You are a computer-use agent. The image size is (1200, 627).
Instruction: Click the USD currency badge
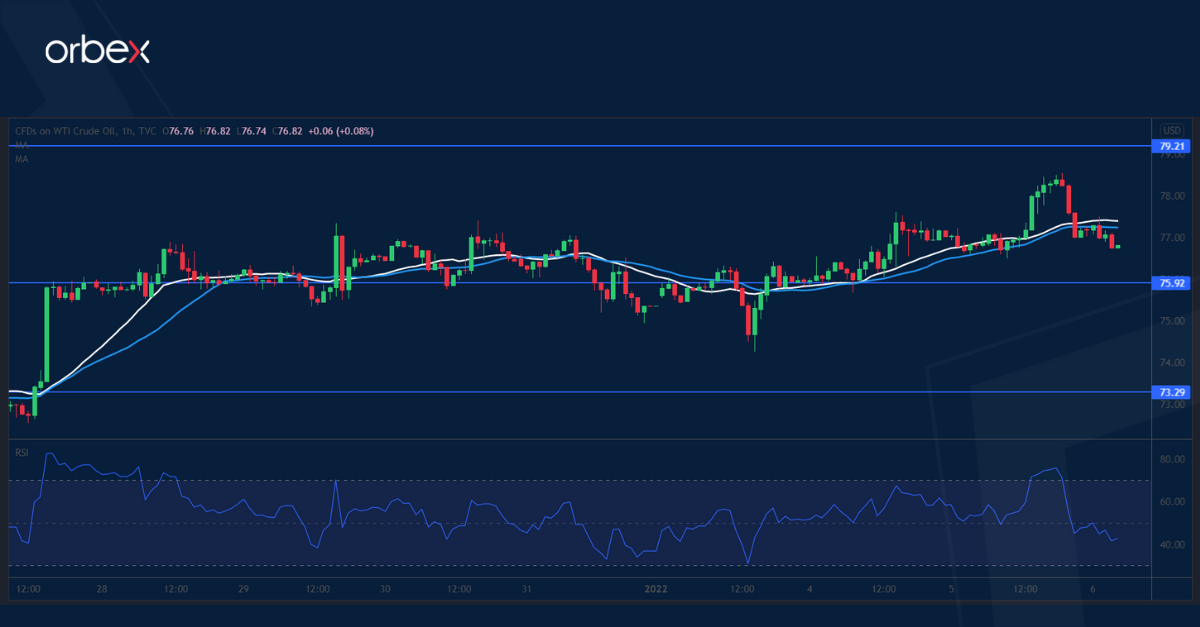pos(1170,130)
